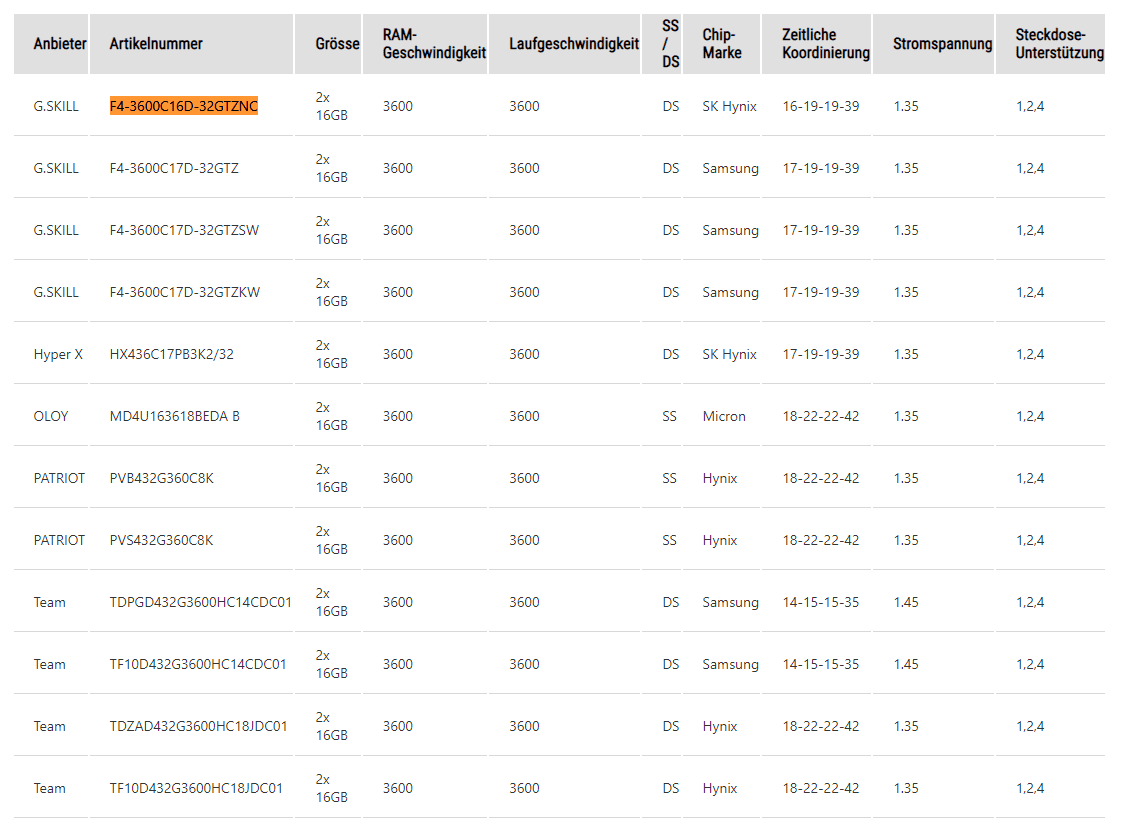
Task: Select part number TF10D432G3600HC18JDC01
Action: coord(196,789)
